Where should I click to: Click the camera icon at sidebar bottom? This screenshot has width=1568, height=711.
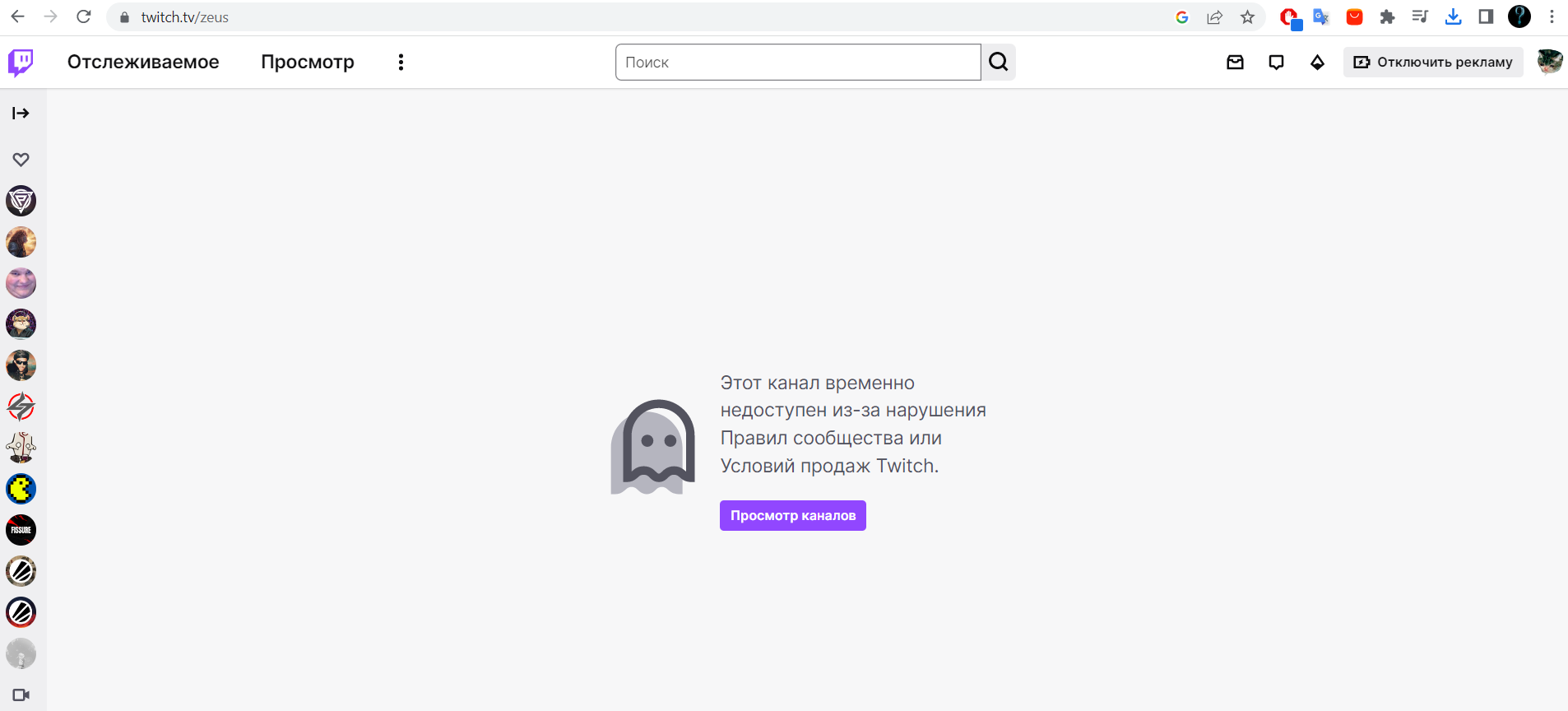(x=21, y=695)
